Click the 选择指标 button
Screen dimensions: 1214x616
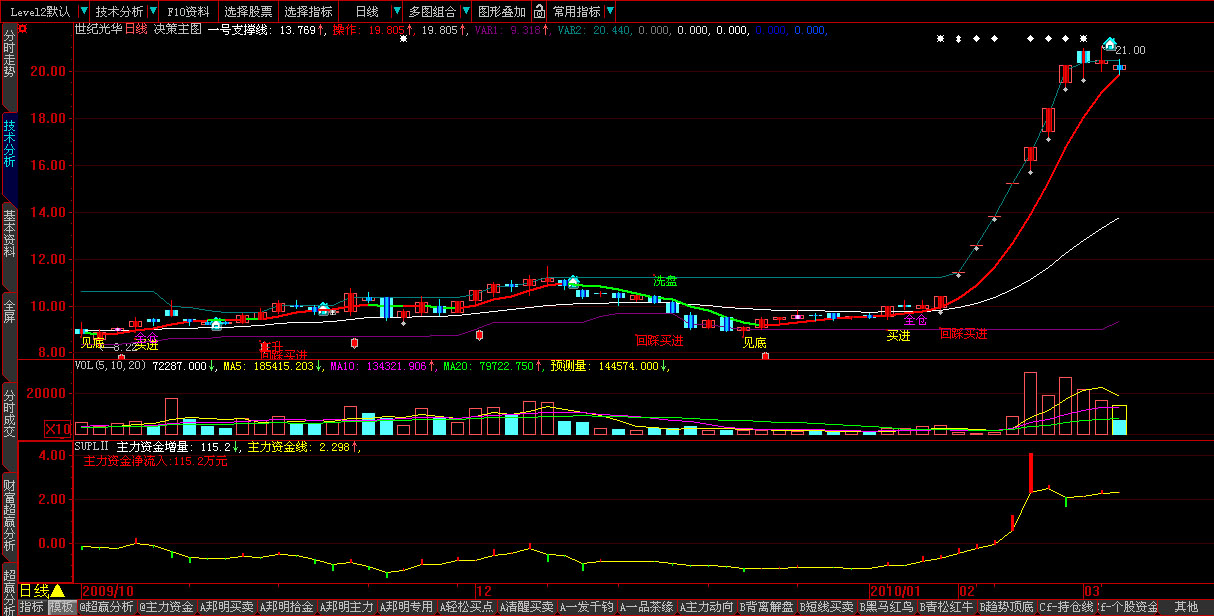pos(308,12)
